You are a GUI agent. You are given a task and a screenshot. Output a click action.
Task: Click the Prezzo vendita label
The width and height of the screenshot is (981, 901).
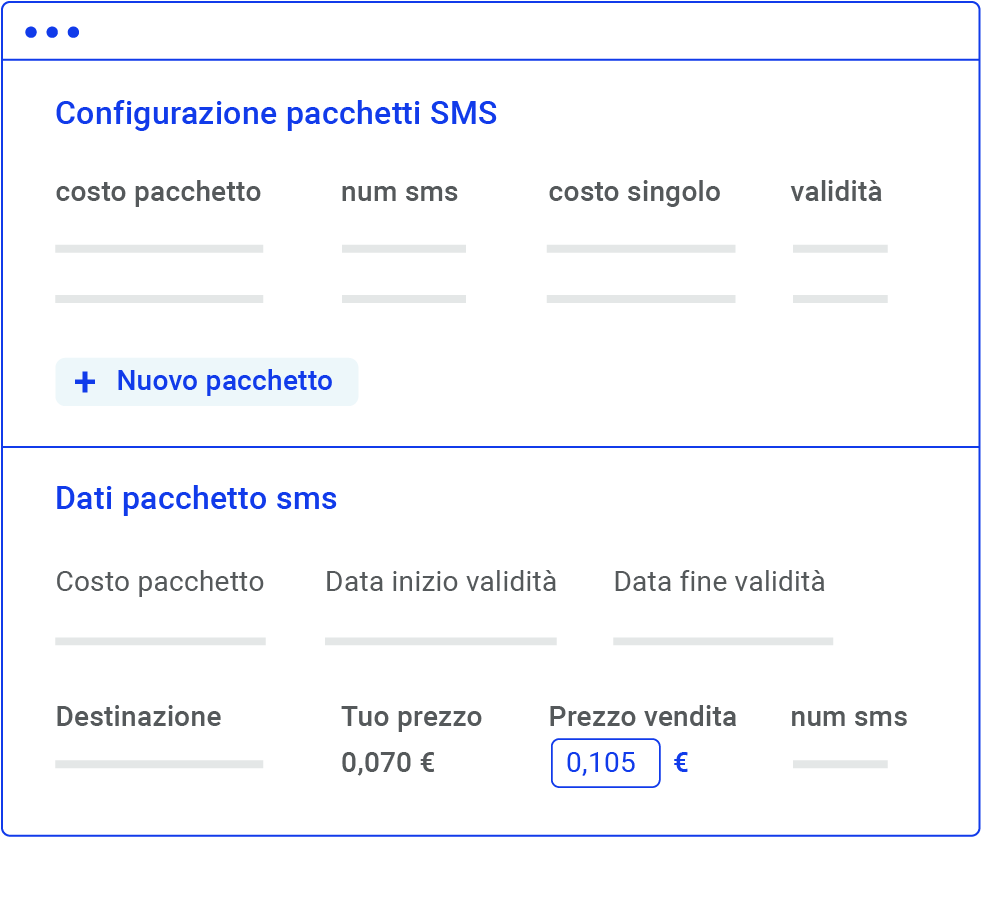(x=642, y=717)
